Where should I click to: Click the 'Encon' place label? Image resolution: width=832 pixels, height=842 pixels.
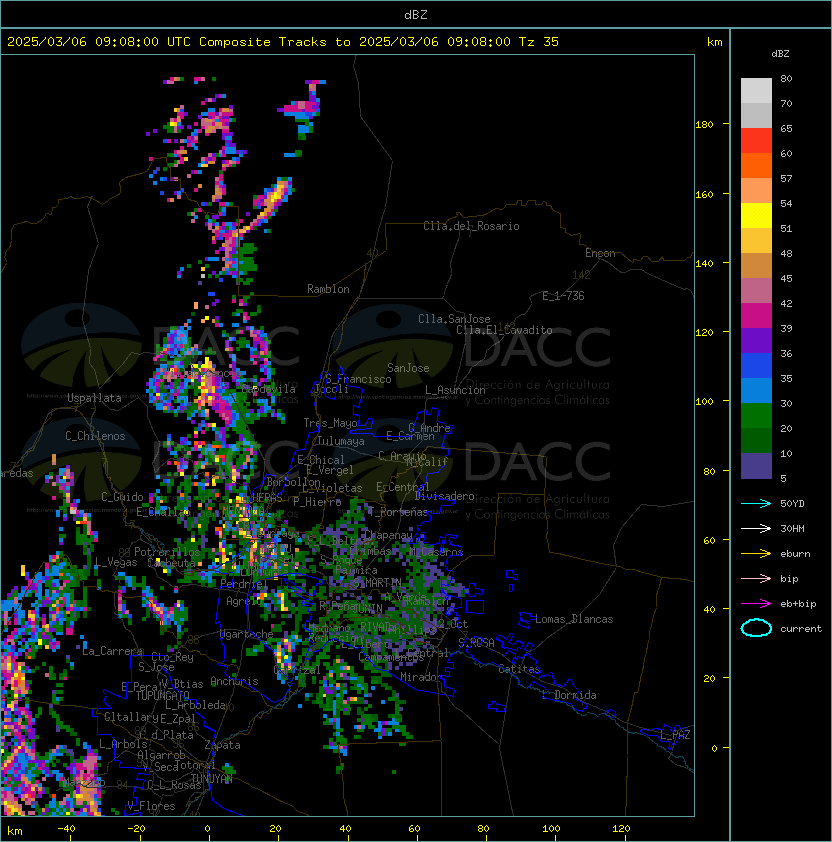[x=600, y=253]
